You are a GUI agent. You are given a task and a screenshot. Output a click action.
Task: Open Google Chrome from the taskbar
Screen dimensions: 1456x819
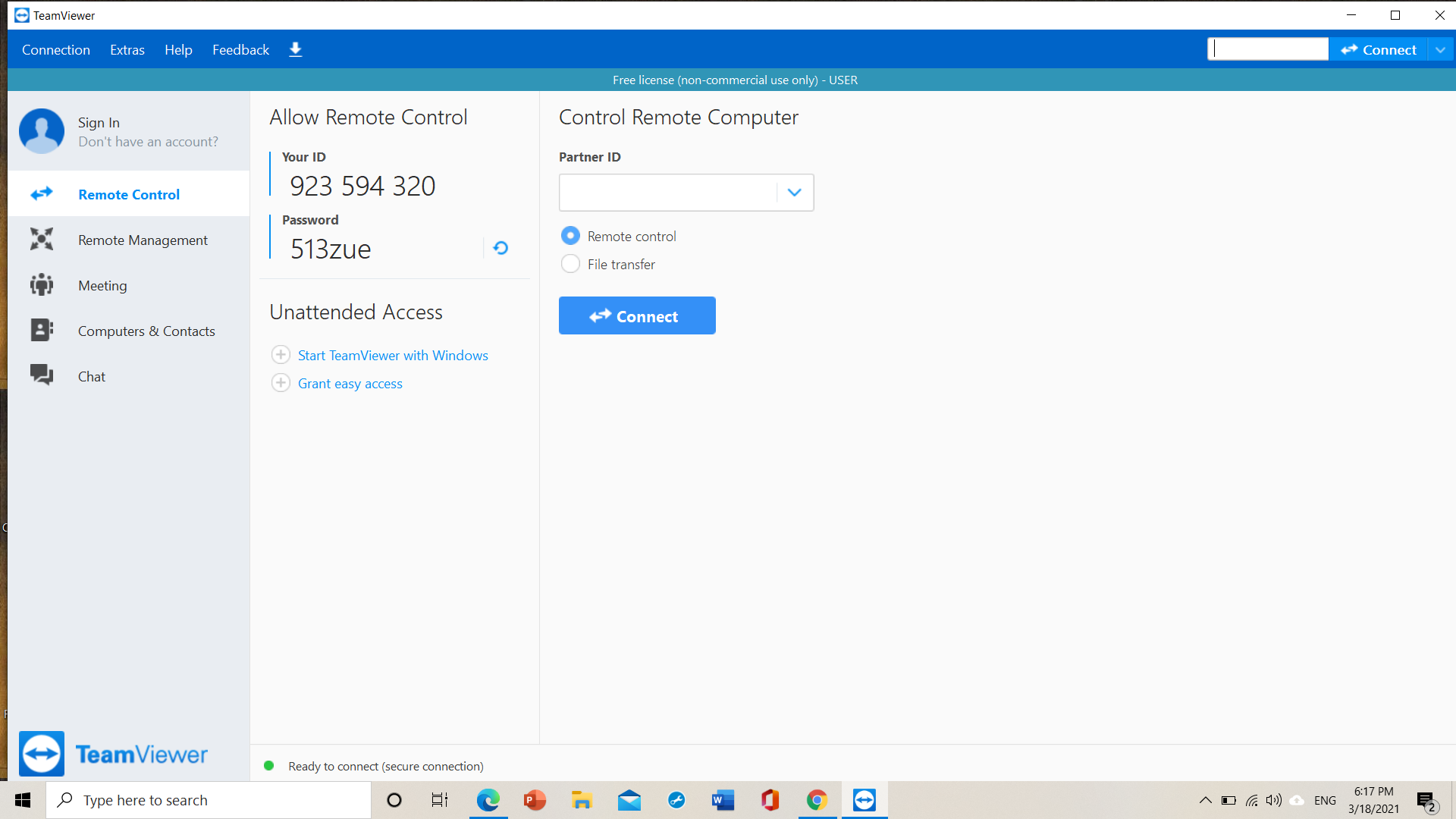coord(817,800)
